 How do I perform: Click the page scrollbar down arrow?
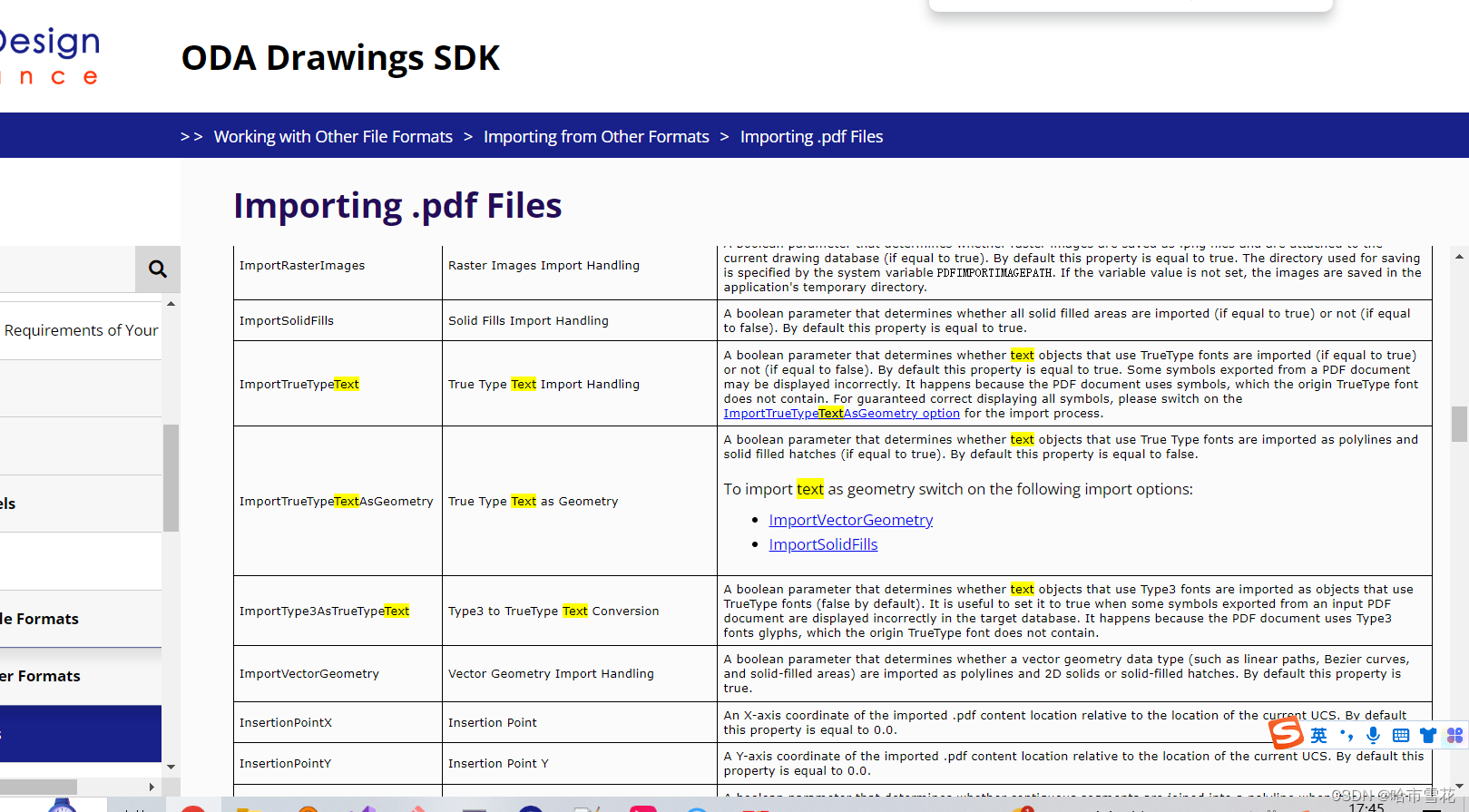(1459, 786)
